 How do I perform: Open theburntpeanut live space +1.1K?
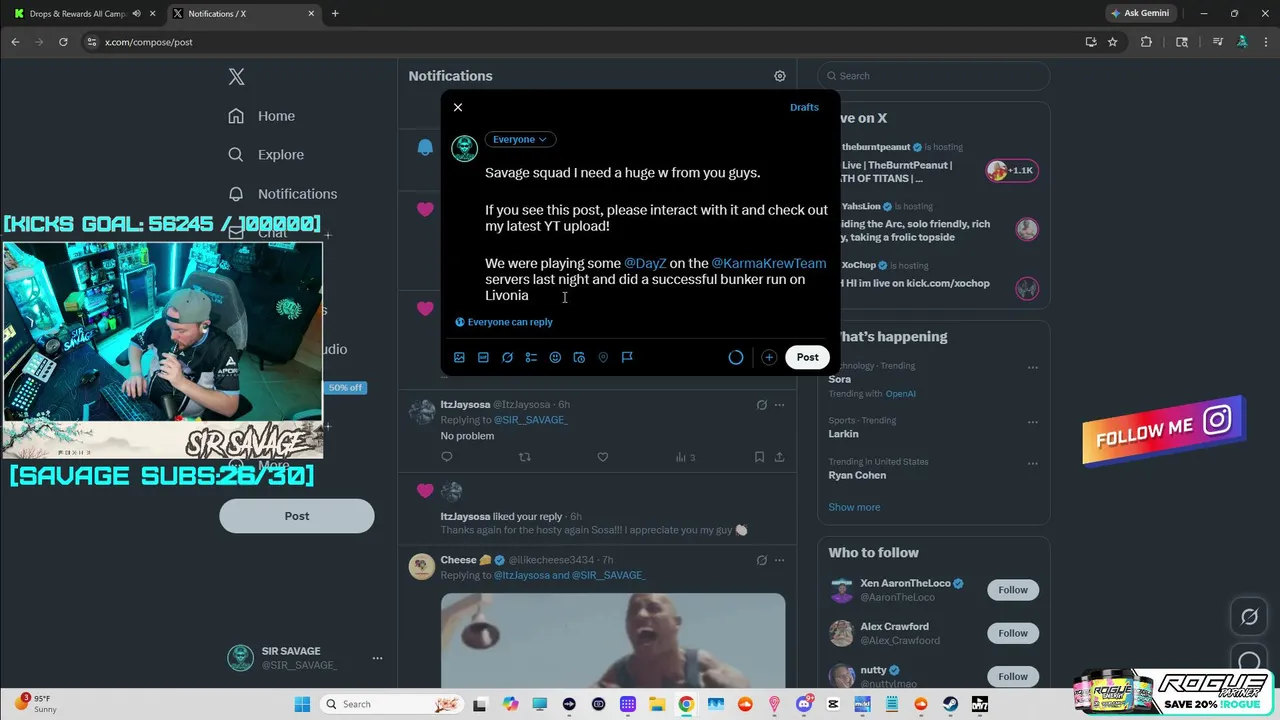coord(1012,170)
